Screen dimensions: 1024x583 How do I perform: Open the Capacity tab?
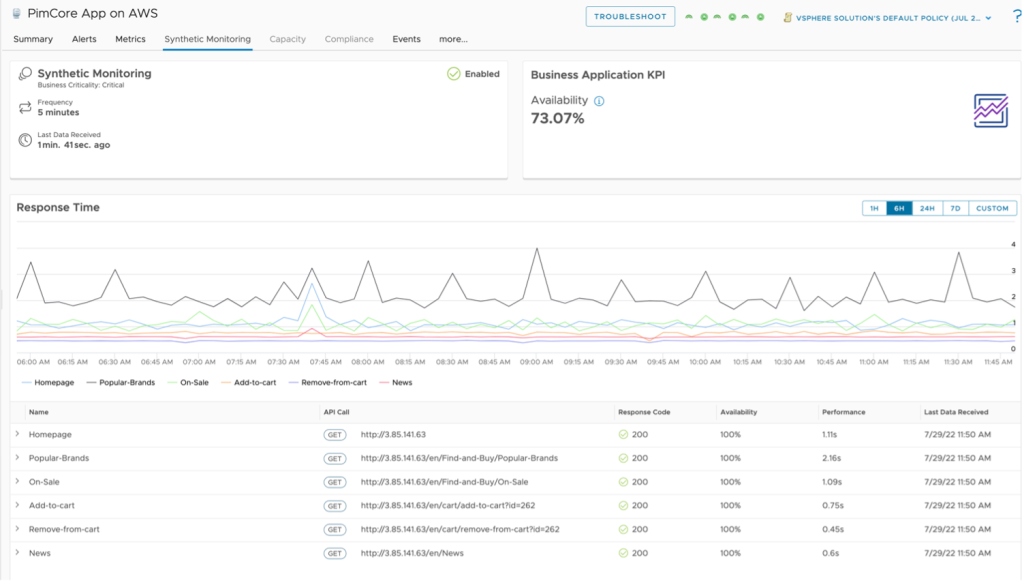(x=287, y=39)
